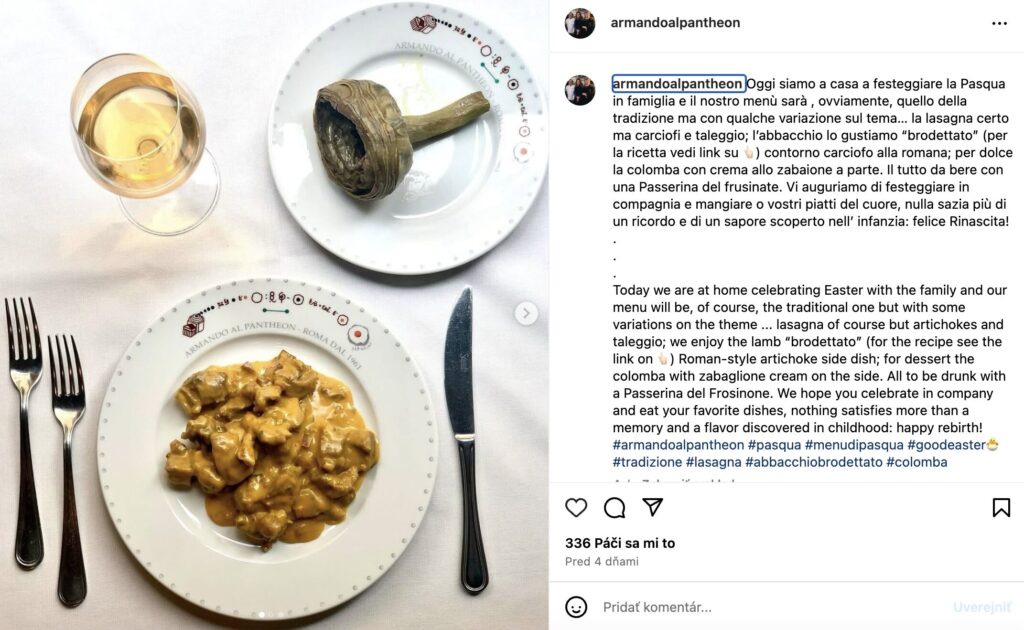Open the #goodeaster hashtag
Image resolution: width=1024 pixels, height=630 pixels.
click(x=946, y=445)
